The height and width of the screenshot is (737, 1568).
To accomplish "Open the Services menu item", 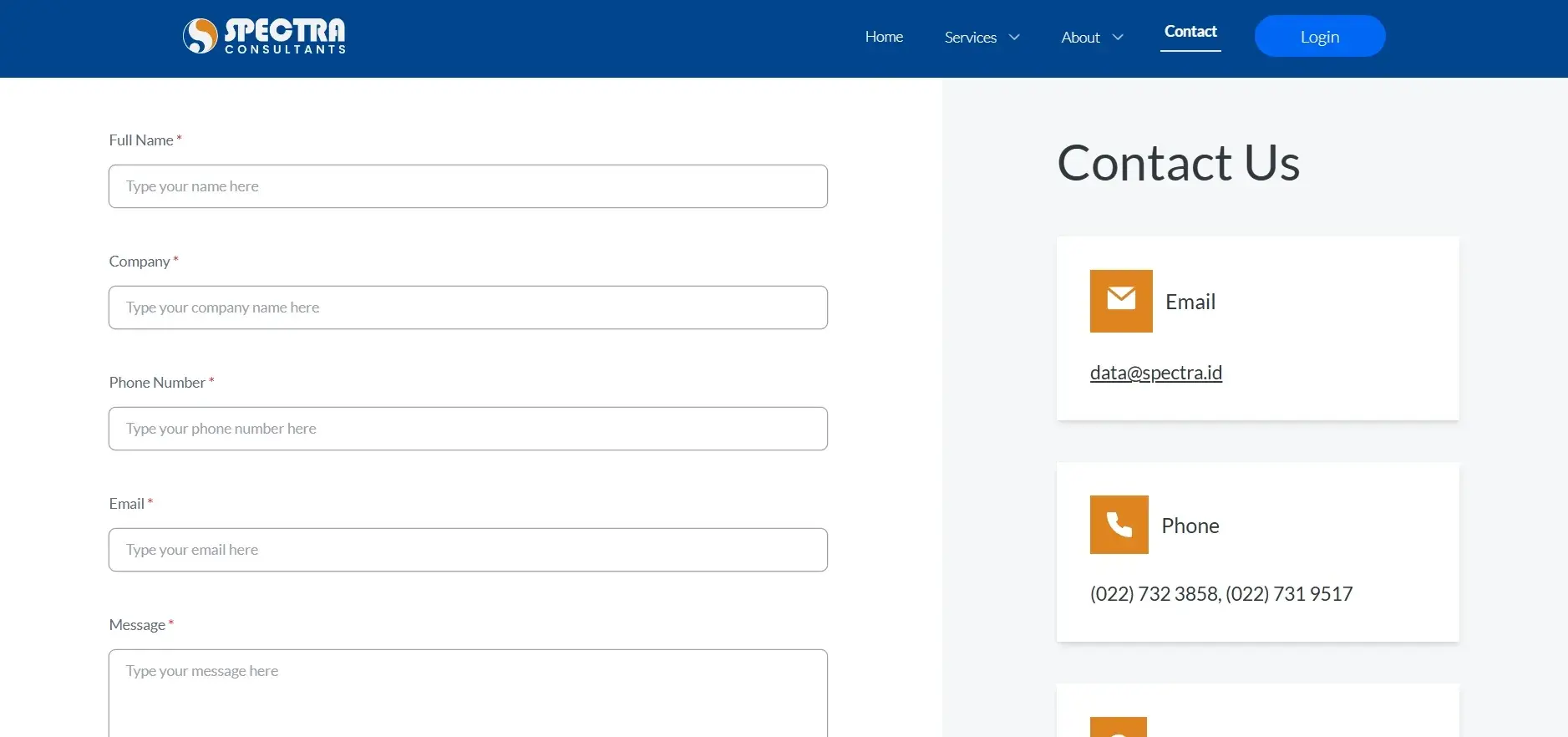I will [971, 38].
